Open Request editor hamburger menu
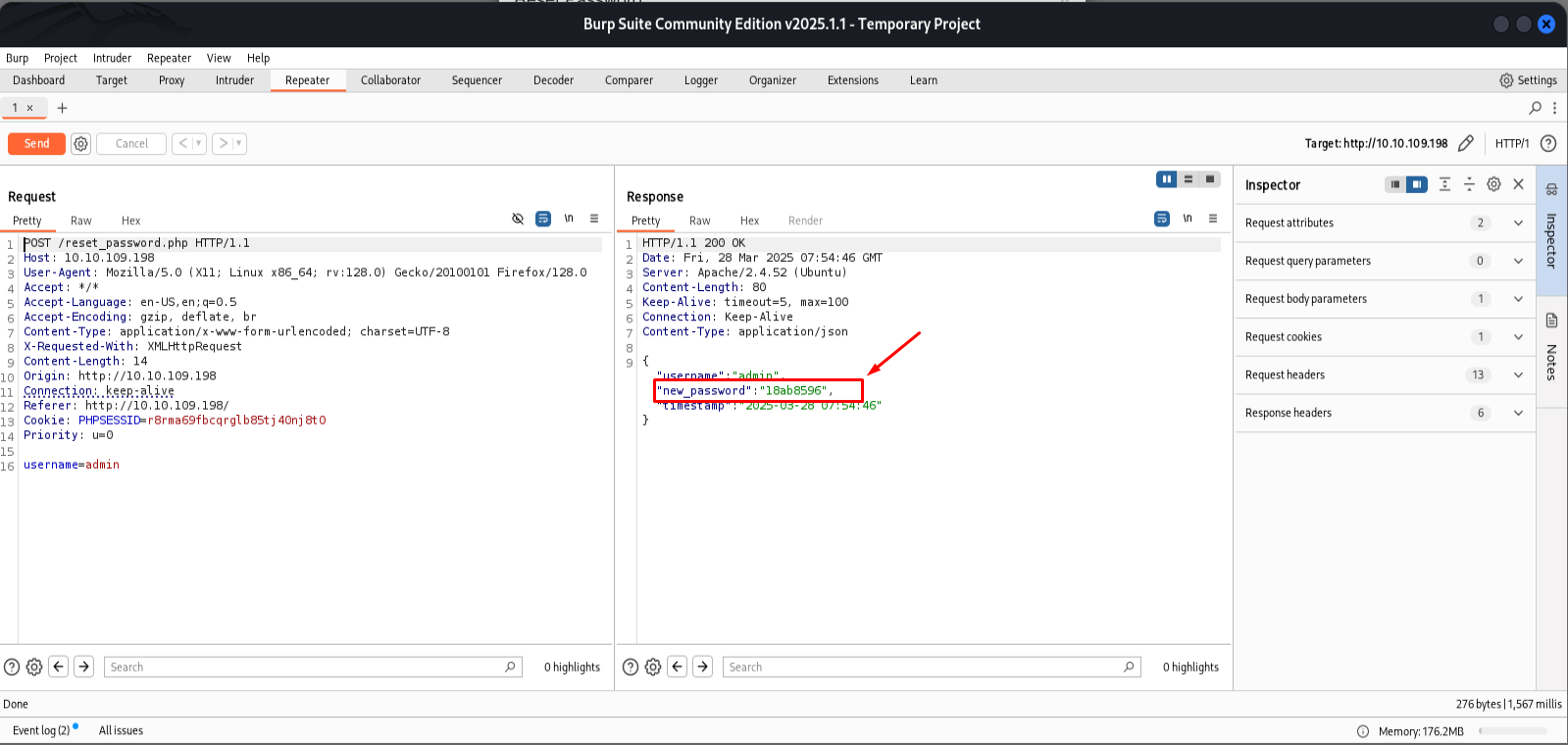This screenshot has height=745, width=1568. [594, 219]
